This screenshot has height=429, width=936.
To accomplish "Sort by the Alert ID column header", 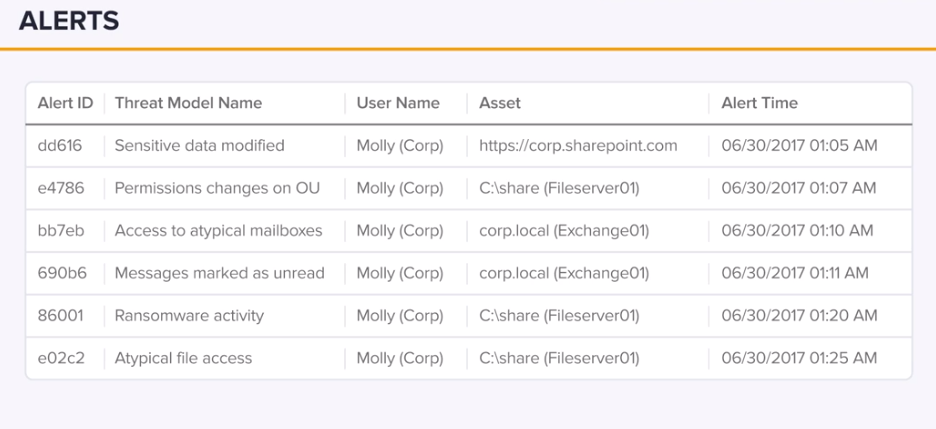I will [x=66, y=103].
